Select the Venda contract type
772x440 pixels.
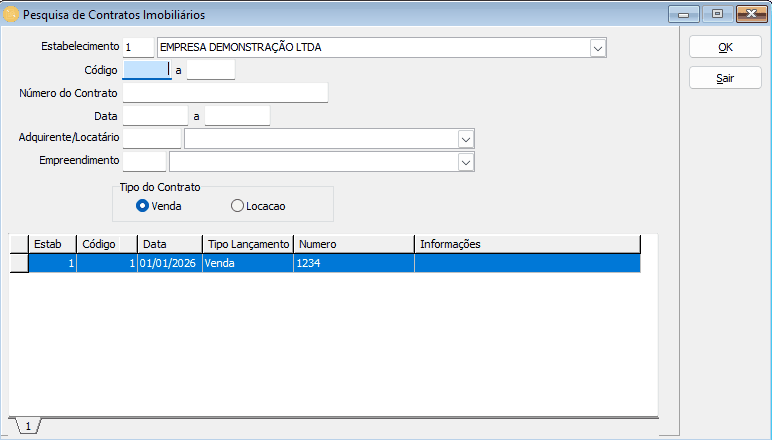pyautogui.click(x=143, y=206)
